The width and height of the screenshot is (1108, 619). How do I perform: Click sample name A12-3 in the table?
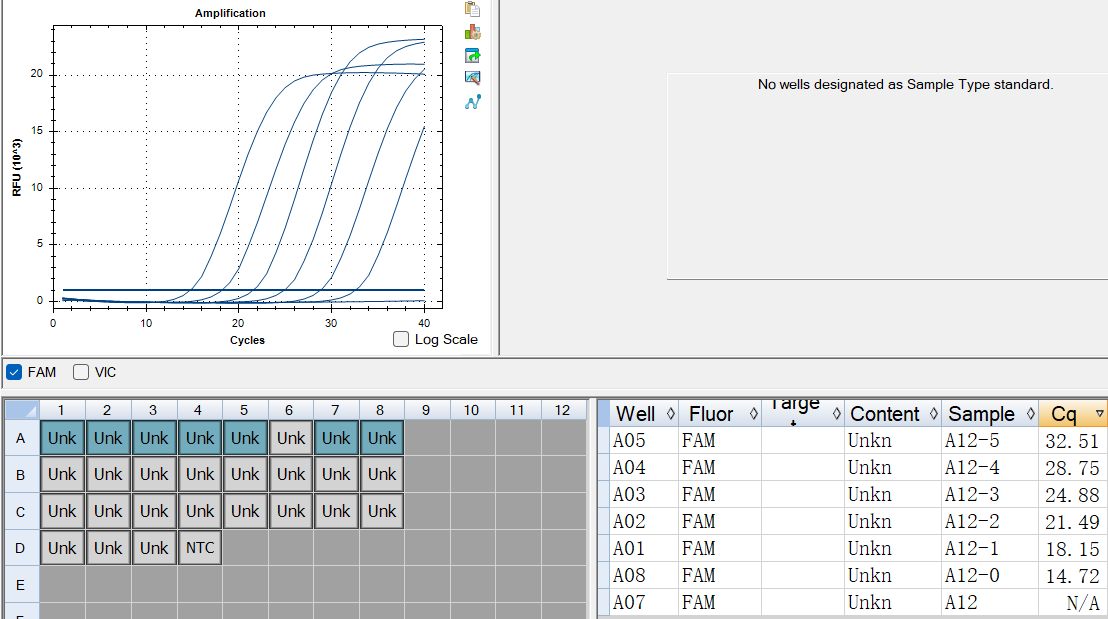(972, 494)
